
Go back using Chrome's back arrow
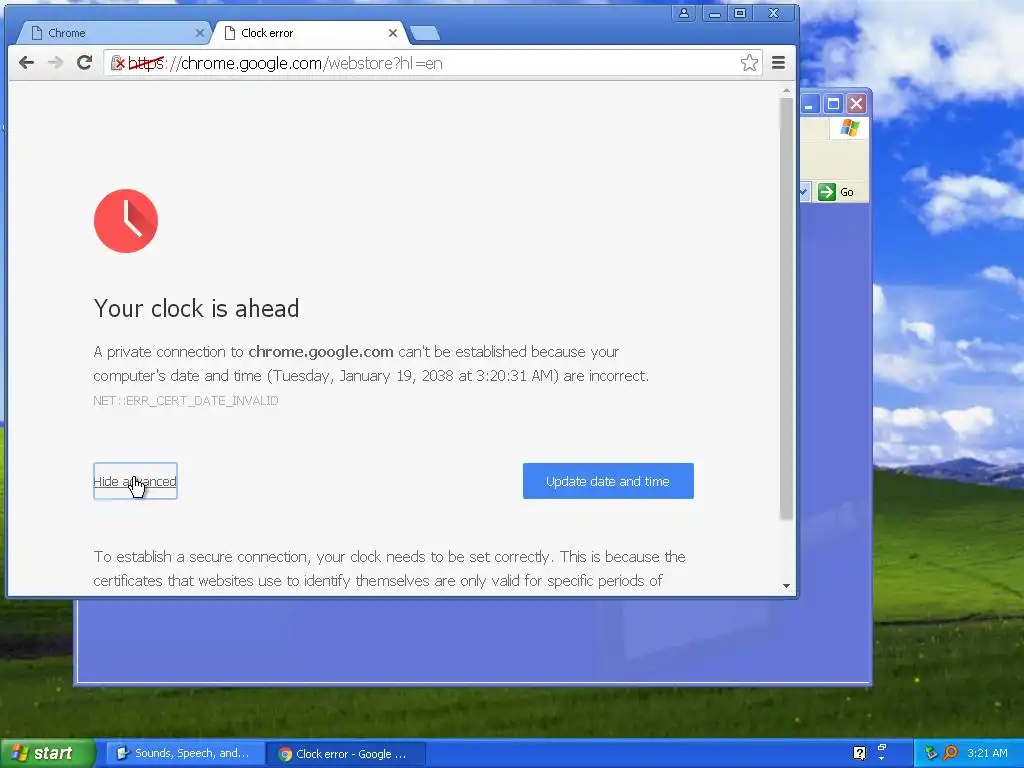[26, 63]
